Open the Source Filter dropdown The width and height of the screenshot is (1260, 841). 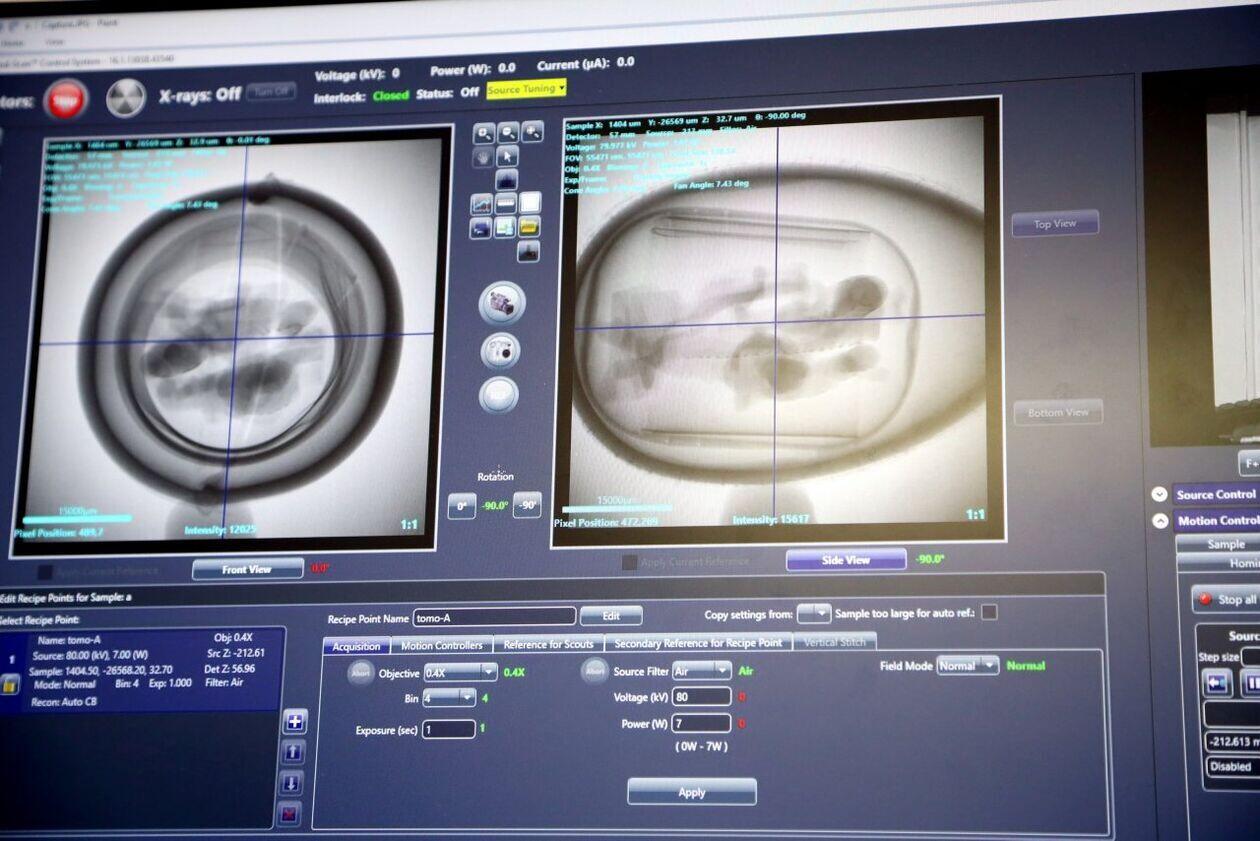pyautogui.click(x=701, y=670)
